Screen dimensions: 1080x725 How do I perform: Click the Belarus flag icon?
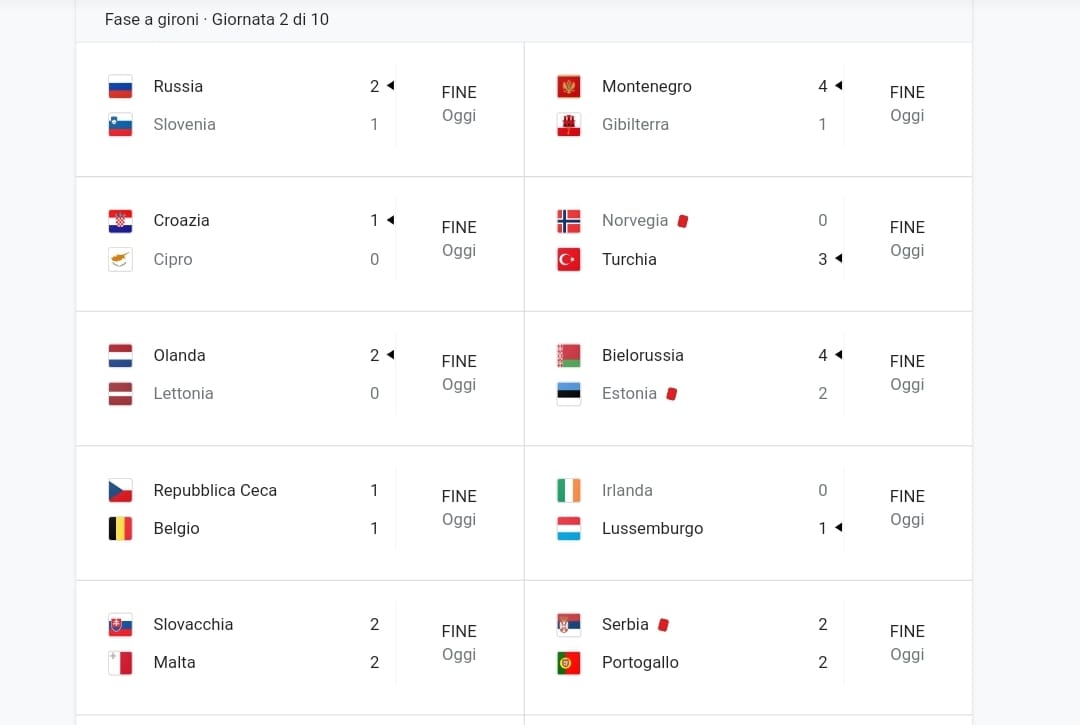click(x=569, y=356)
